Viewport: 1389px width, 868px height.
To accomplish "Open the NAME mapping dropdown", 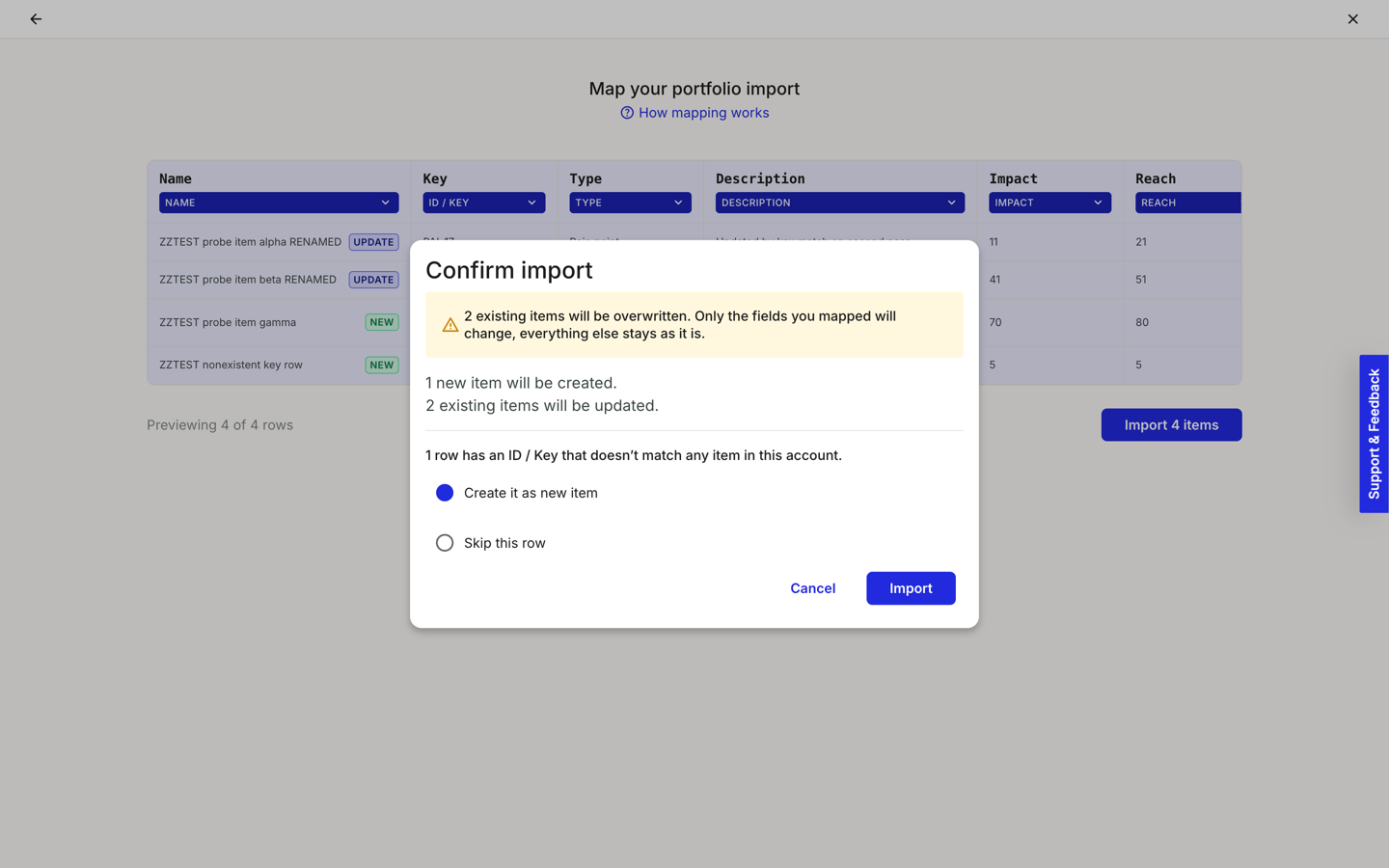I will 279,203.
